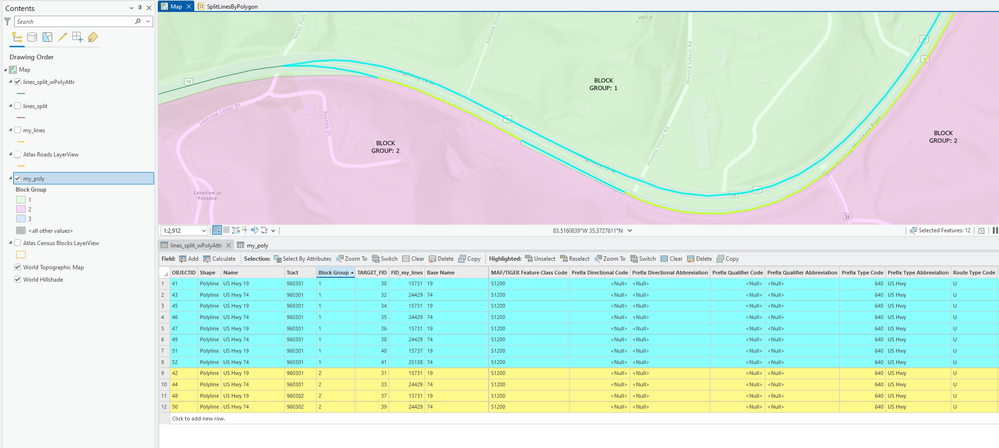Click List By Data Source icon
The height and width of the screenshot is (448, 999).
pos(32,38)
